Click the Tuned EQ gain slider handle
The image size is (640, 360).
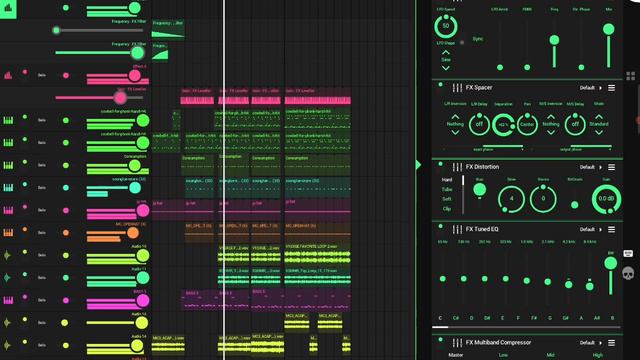click(x=611, y=263)
